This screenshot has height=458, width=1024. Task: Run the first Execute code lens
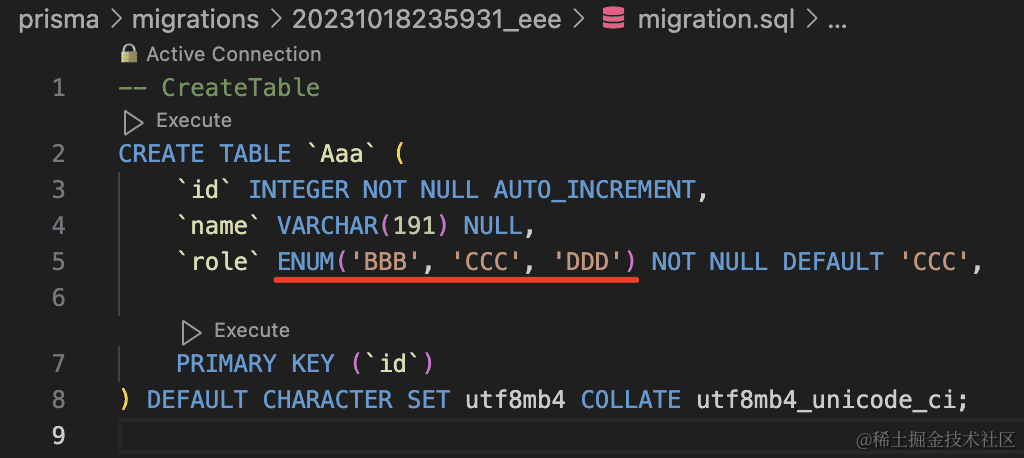click(193, 121)
